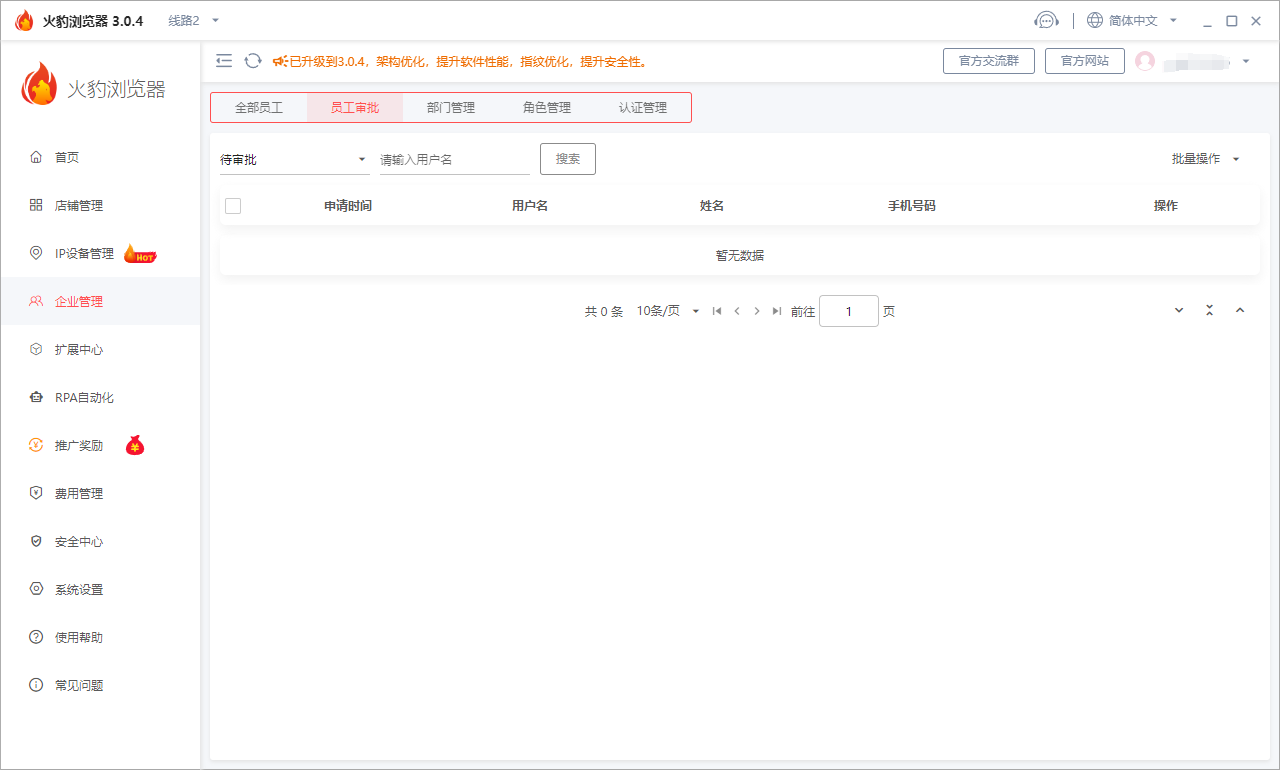Open the 认证管理 tab
Screen dimensions: 1280x770
[x=643, y=107]
